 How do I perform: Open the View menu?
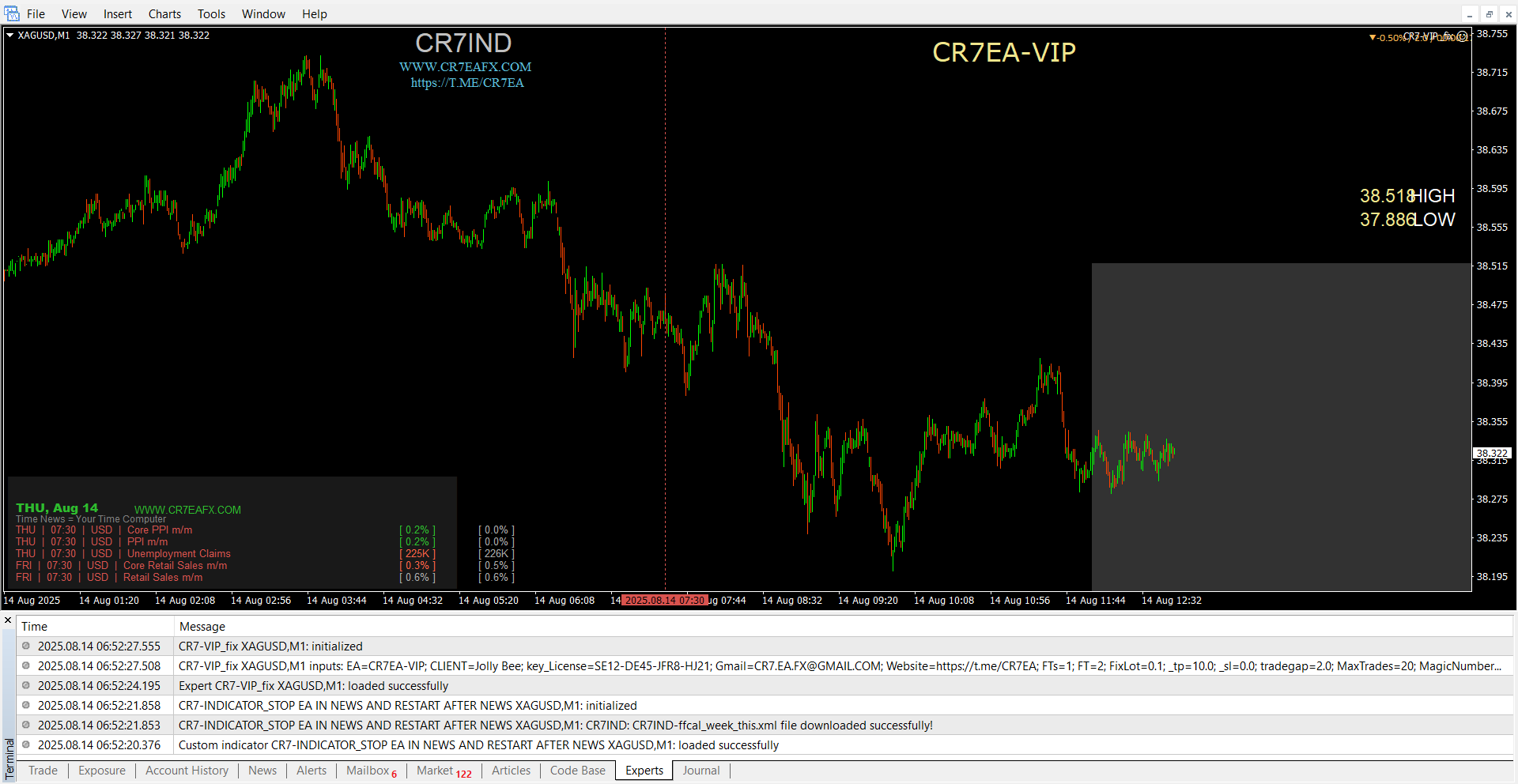(74, 14)
